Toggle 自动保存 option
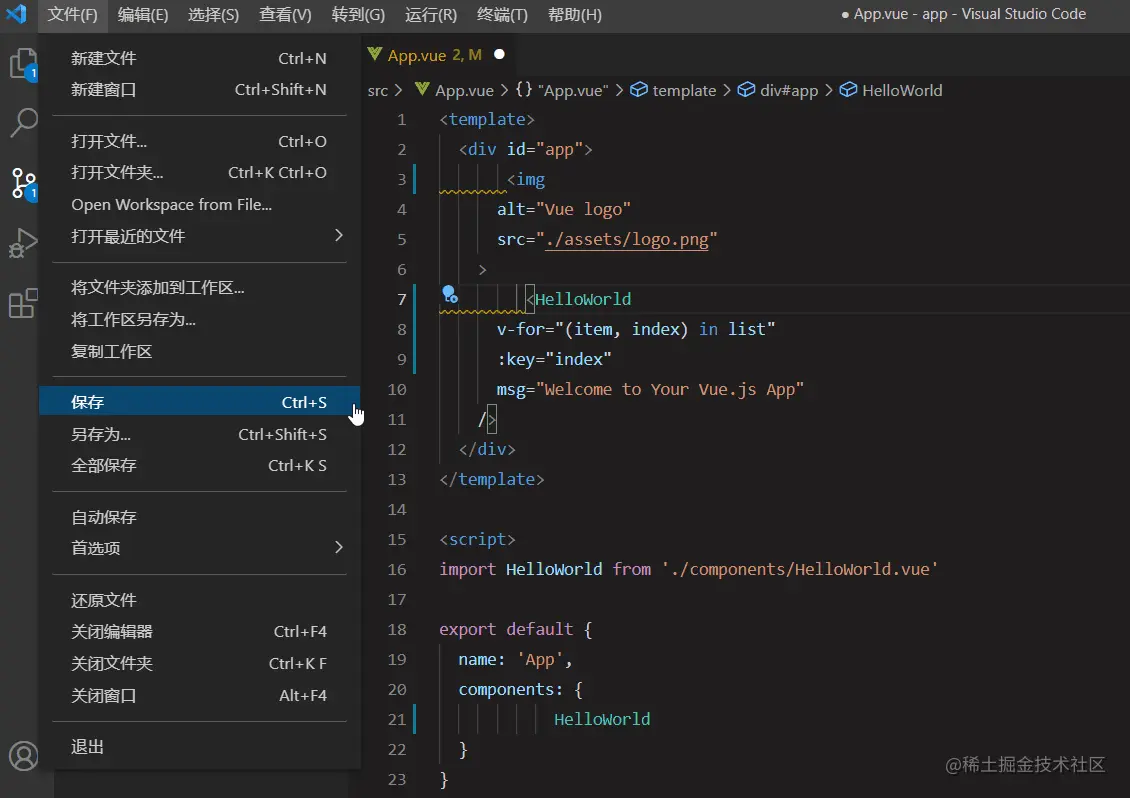 tap(200, 517)
